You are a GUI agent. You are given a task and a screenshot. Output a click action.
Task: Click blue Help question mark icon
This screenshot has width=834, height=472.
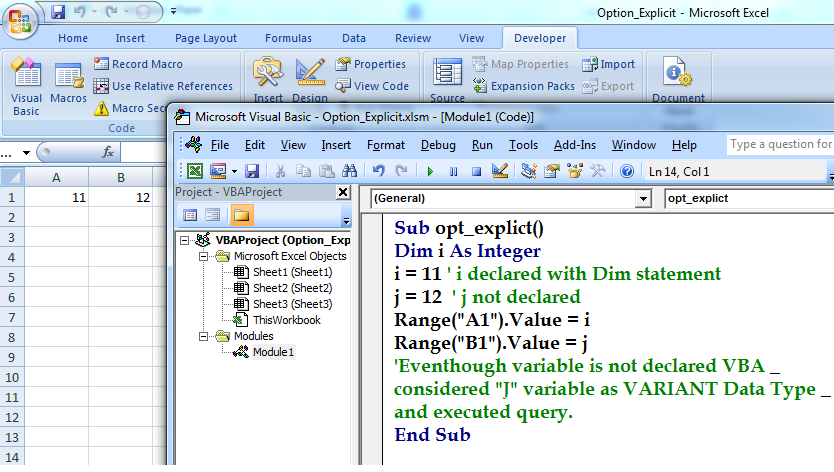(627, 171)
